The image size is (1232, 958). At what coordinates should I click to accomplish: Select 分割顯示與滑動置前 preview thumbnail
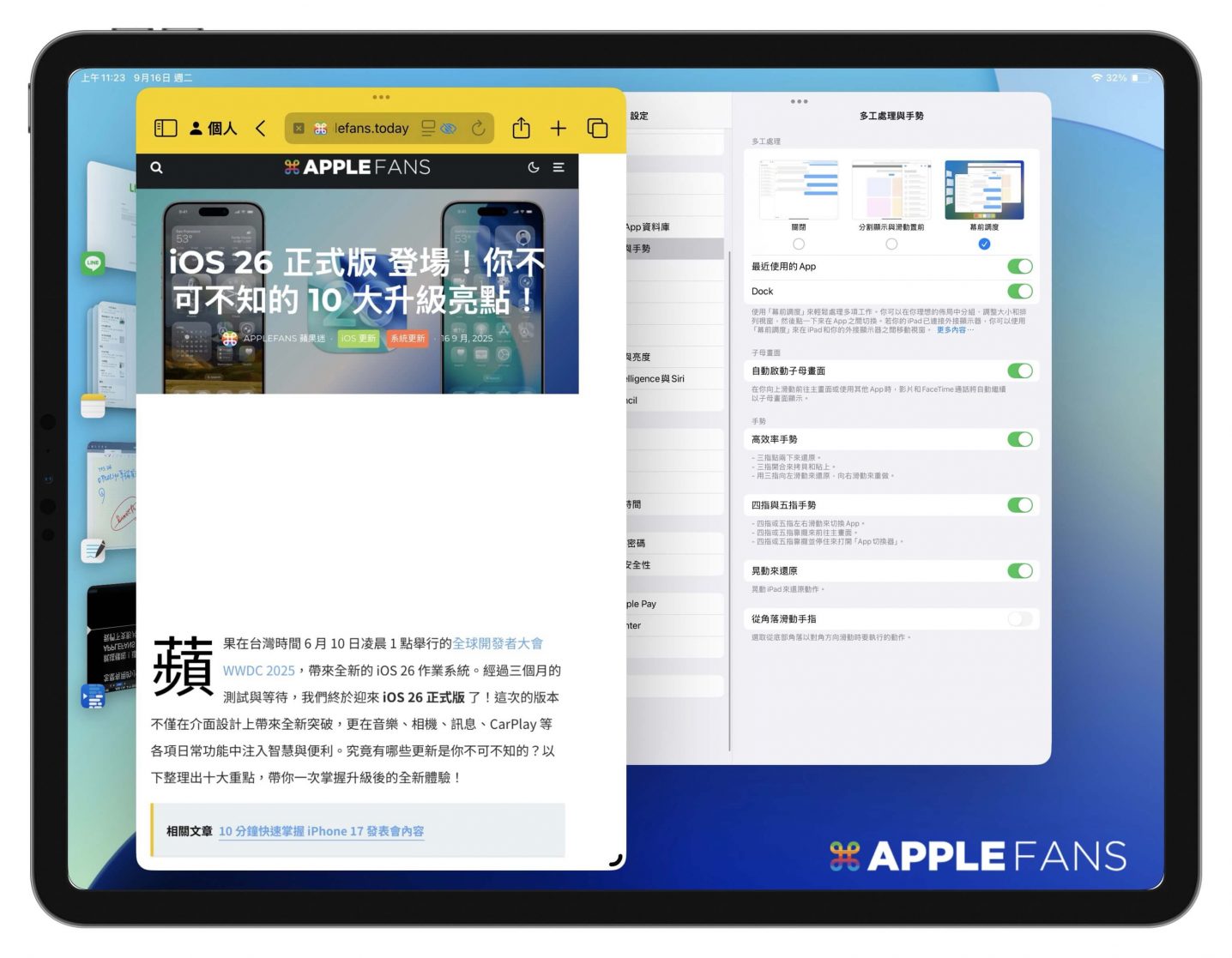(891, 190)
